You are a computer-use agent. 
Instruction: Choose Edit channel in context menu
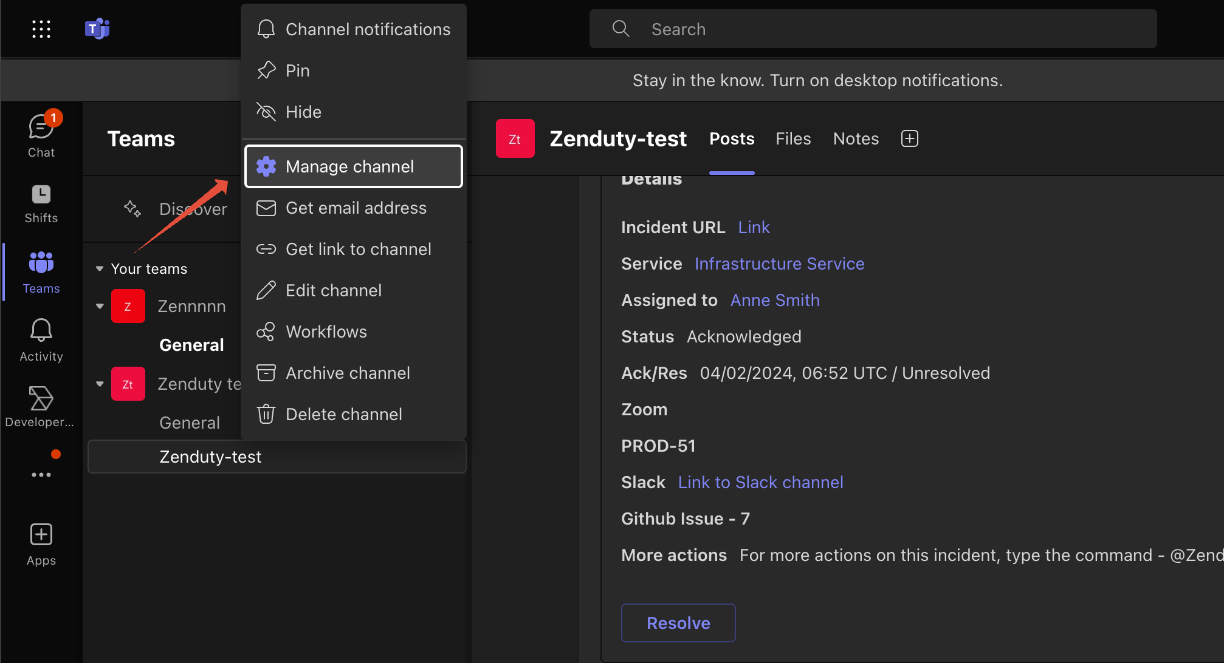click(x=354, y=290)
